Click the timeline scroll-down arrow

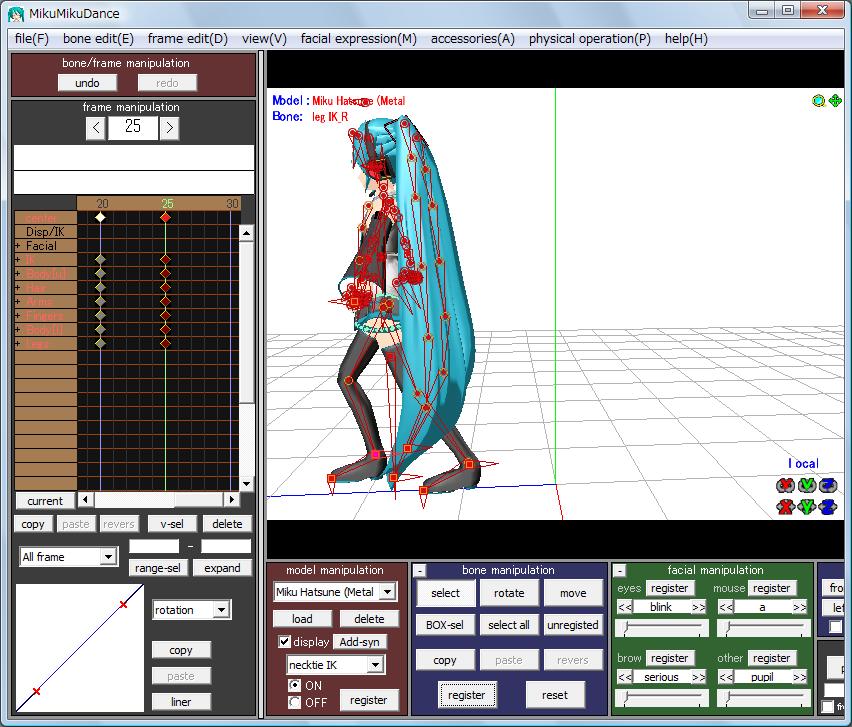(246, 484)
